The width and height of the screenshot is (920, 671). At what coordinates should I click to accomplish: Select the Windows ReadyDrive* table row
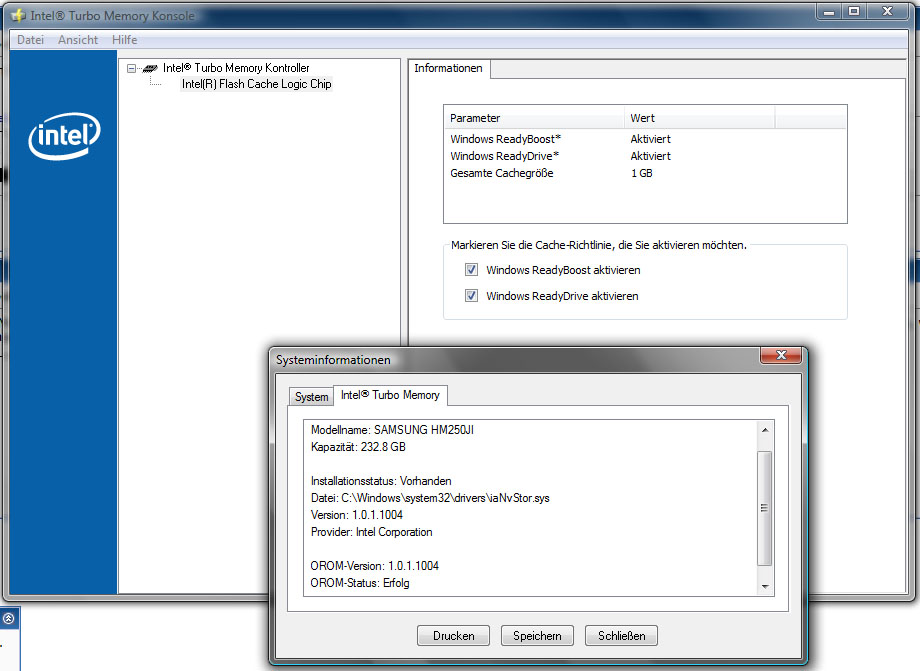tap(645, 156)
